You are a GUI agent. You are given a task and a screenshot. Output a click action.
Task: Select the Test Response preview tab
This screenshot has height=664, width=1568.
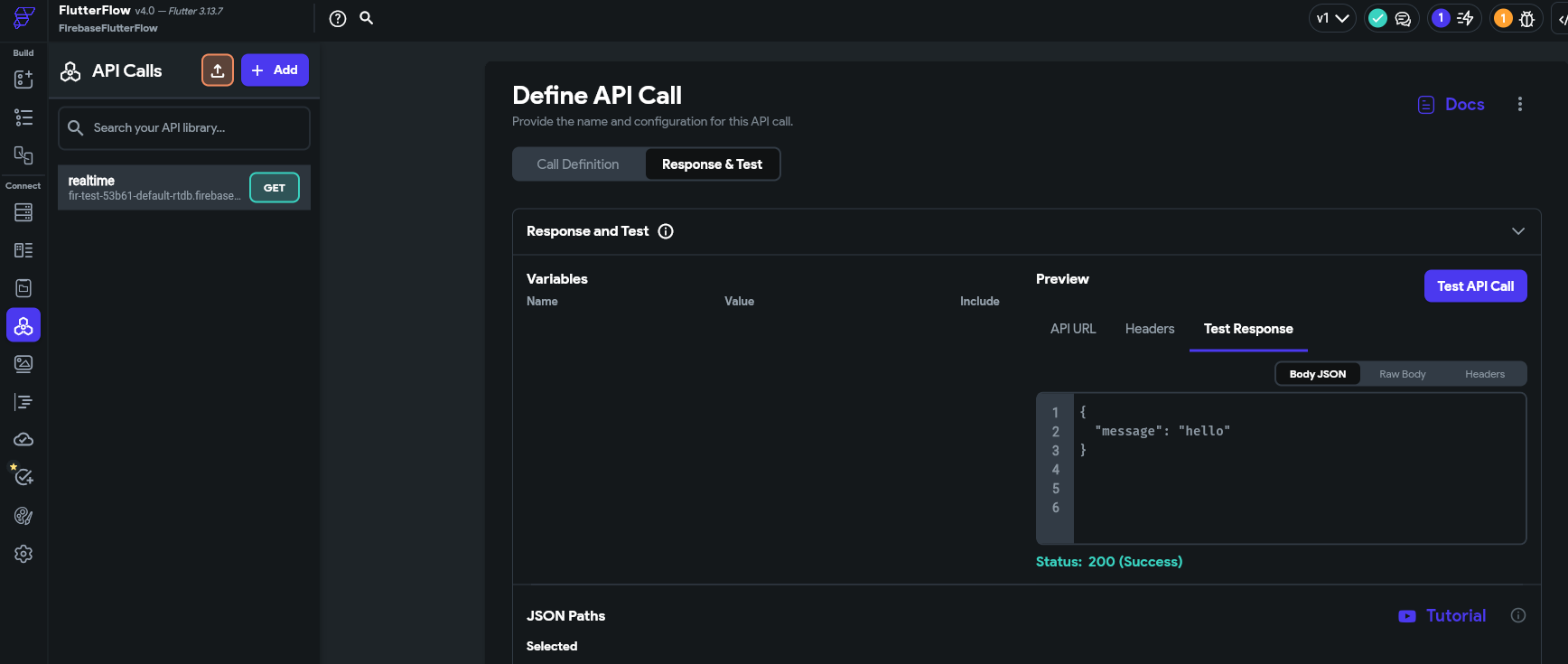click(x=1248, y=329)
